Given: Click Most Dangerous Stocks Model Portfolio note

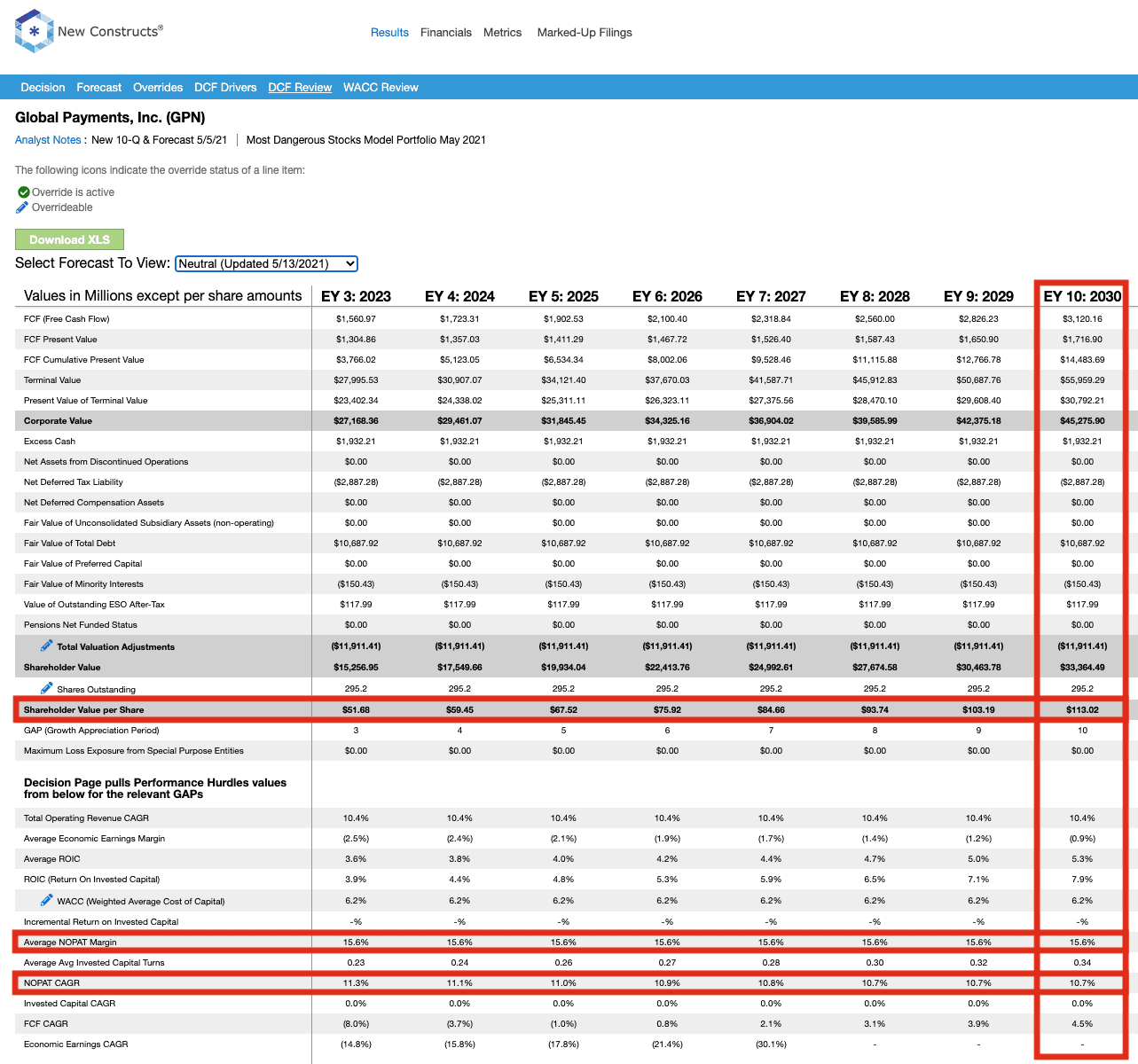Looking at the screenshot, I should tap(366, 140).
